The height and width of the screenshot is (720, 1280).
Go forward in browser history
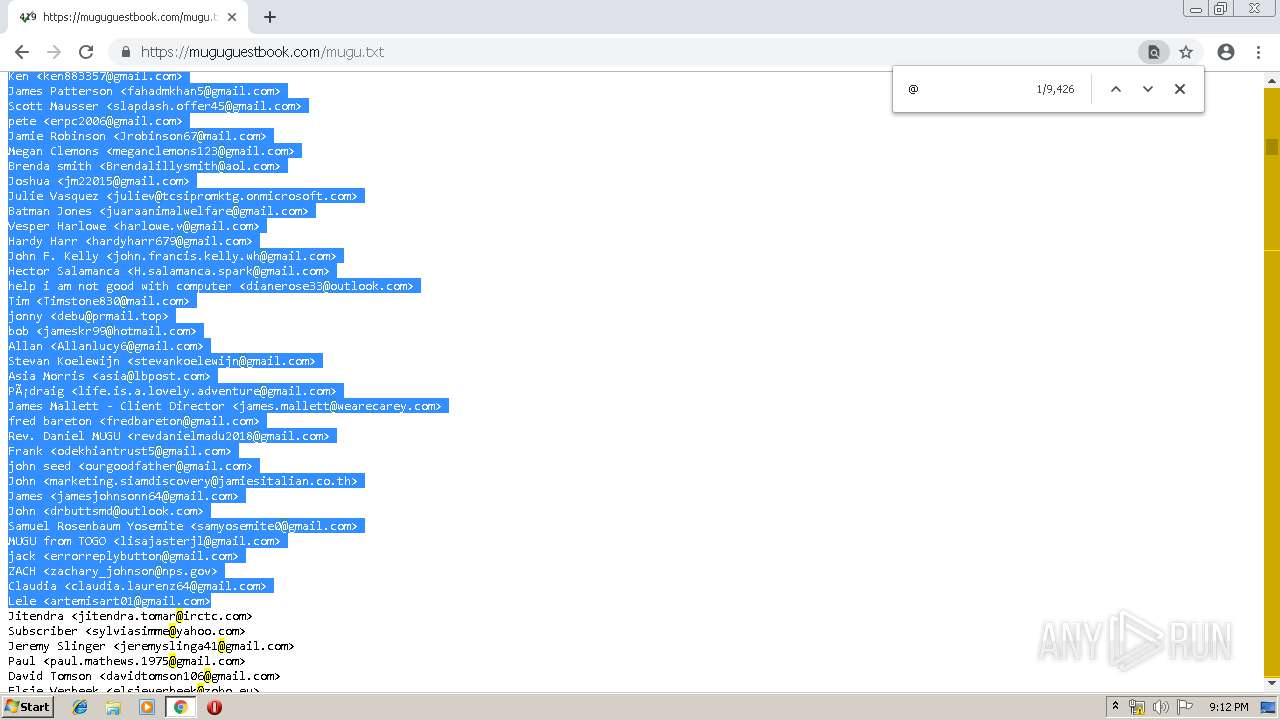pyautogui.click(x=54, y=52)
